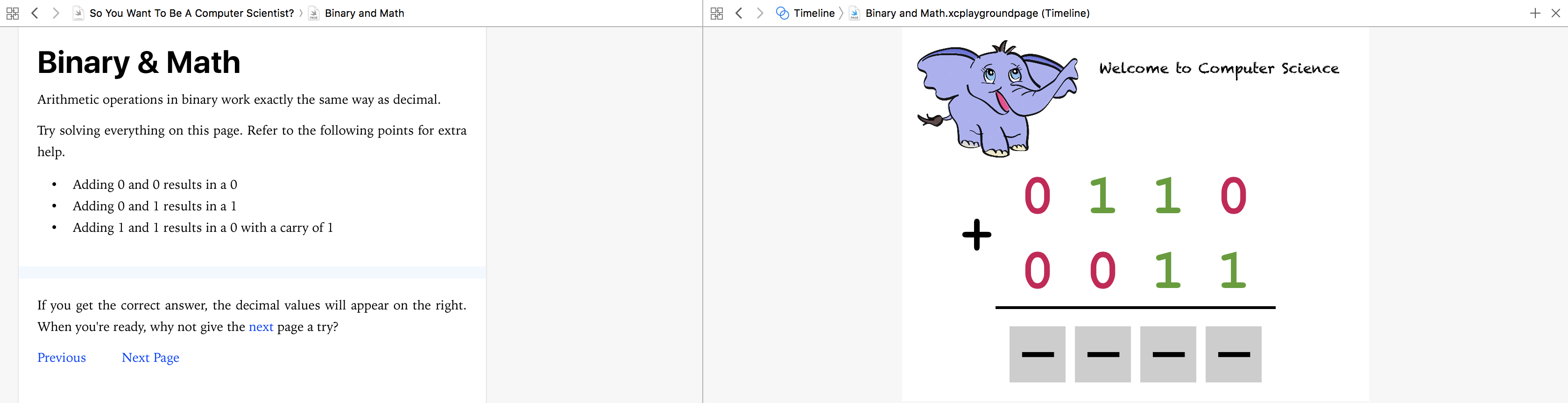Open the 'Binary and Math' breadcrumb on the left
This screenshot has height=403, width=1568.
[x=365, y=13]
